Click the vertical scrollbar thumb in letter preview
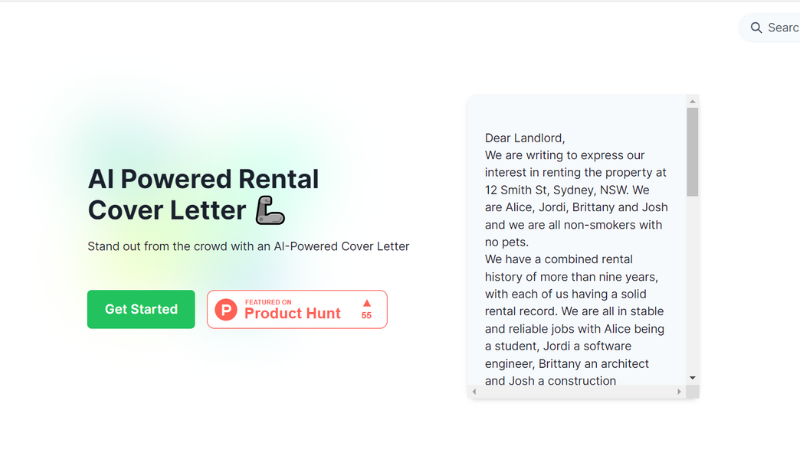The width and height of the screenshot is (800, 450). [x=692, y=152]
